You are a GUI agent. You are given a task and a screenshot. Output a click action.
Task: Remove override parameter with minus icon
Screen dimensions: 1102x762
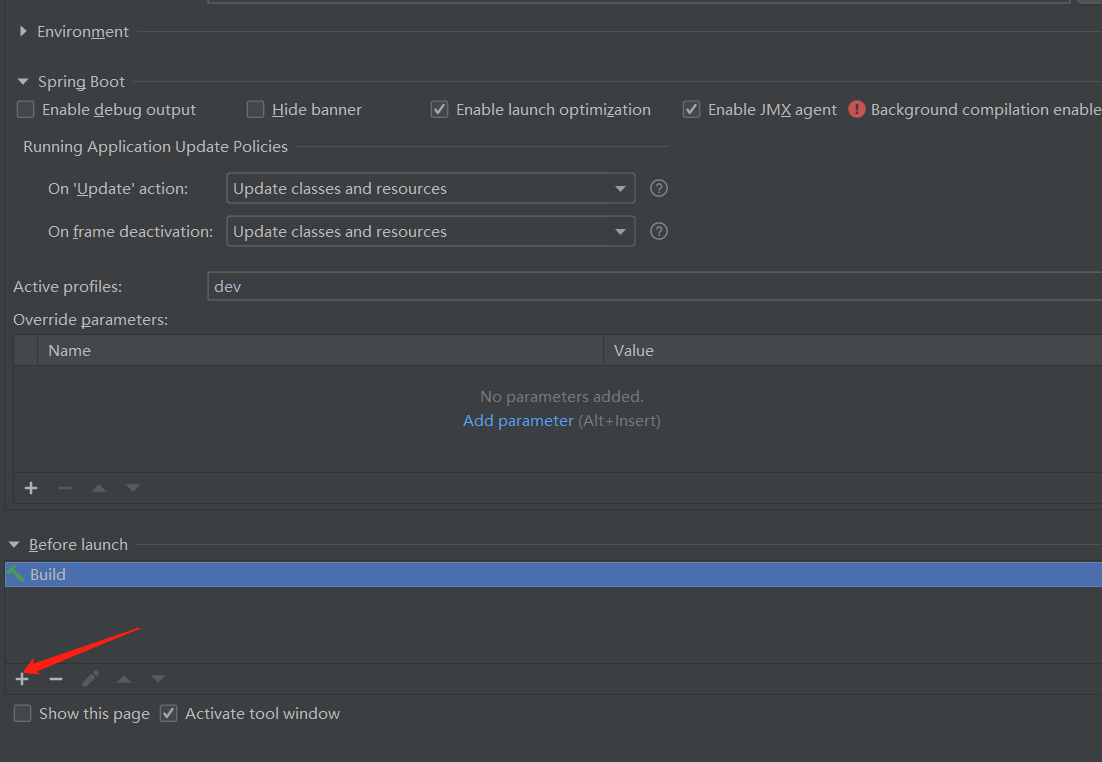pos(65,488)
